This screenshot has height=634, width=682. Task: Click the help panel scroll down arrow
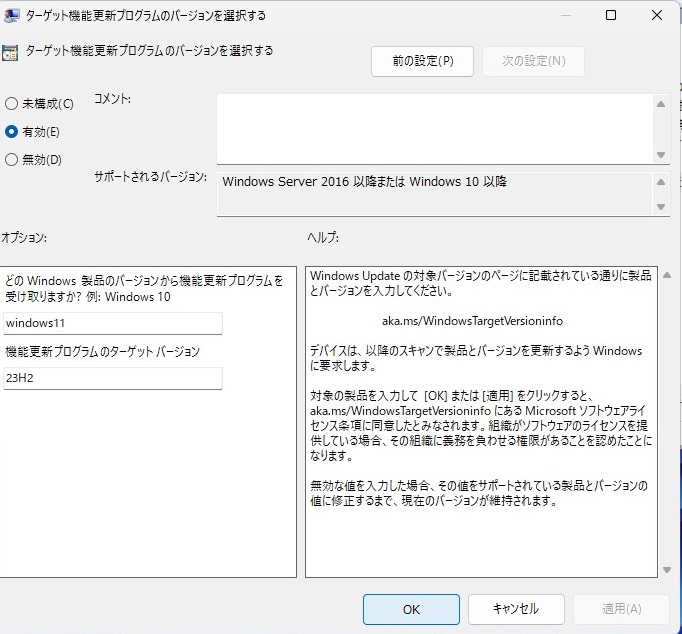(x=667, y=569)
